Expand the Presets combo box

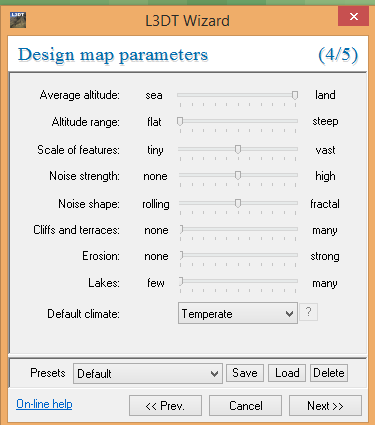(x=148, y=373)
